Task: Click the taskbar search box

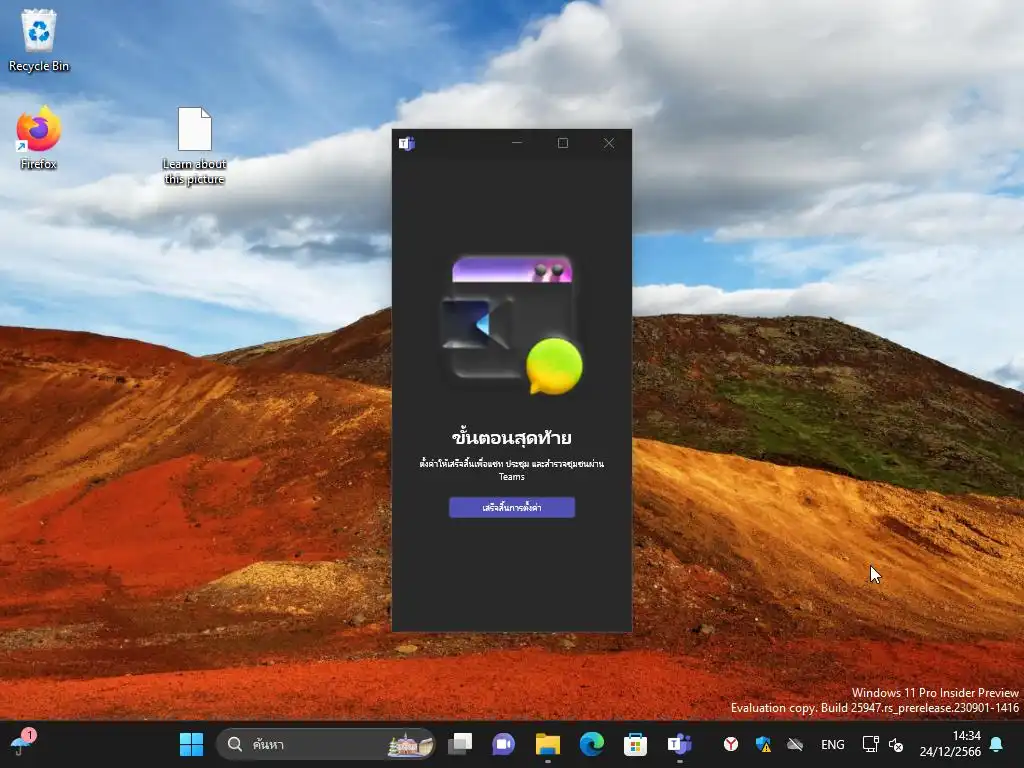Action: click(x=325, y=744)
